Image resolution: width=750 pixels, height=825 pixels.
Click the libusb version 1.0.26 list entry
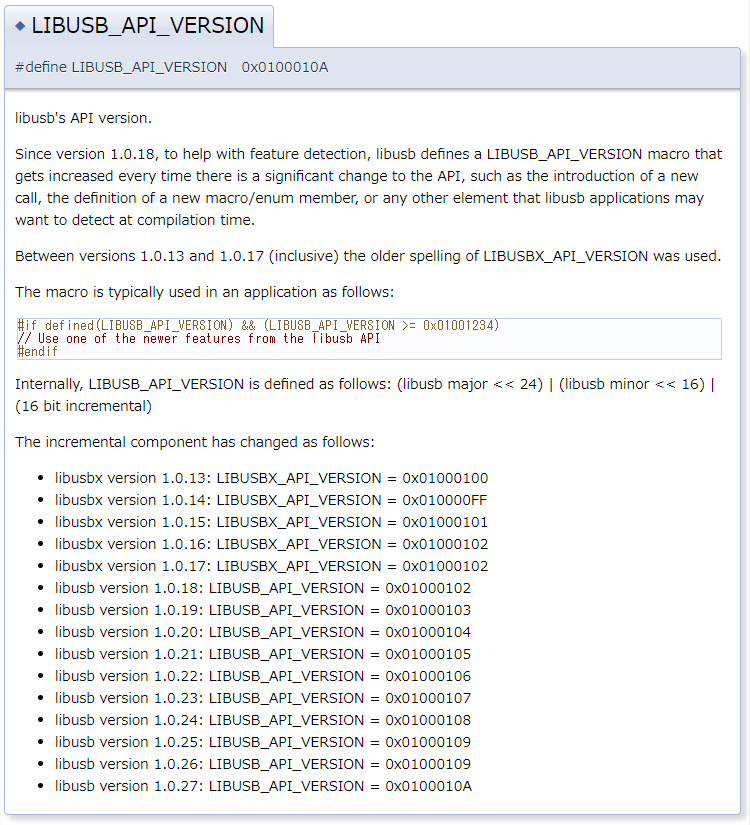click(263, 764)
